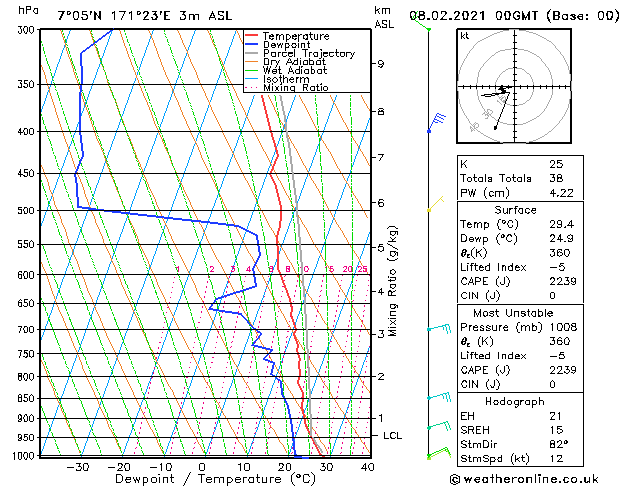Click the −30 temperature axis label
Image resolution: width=629 pixels, height=486 pixels.
77,468
